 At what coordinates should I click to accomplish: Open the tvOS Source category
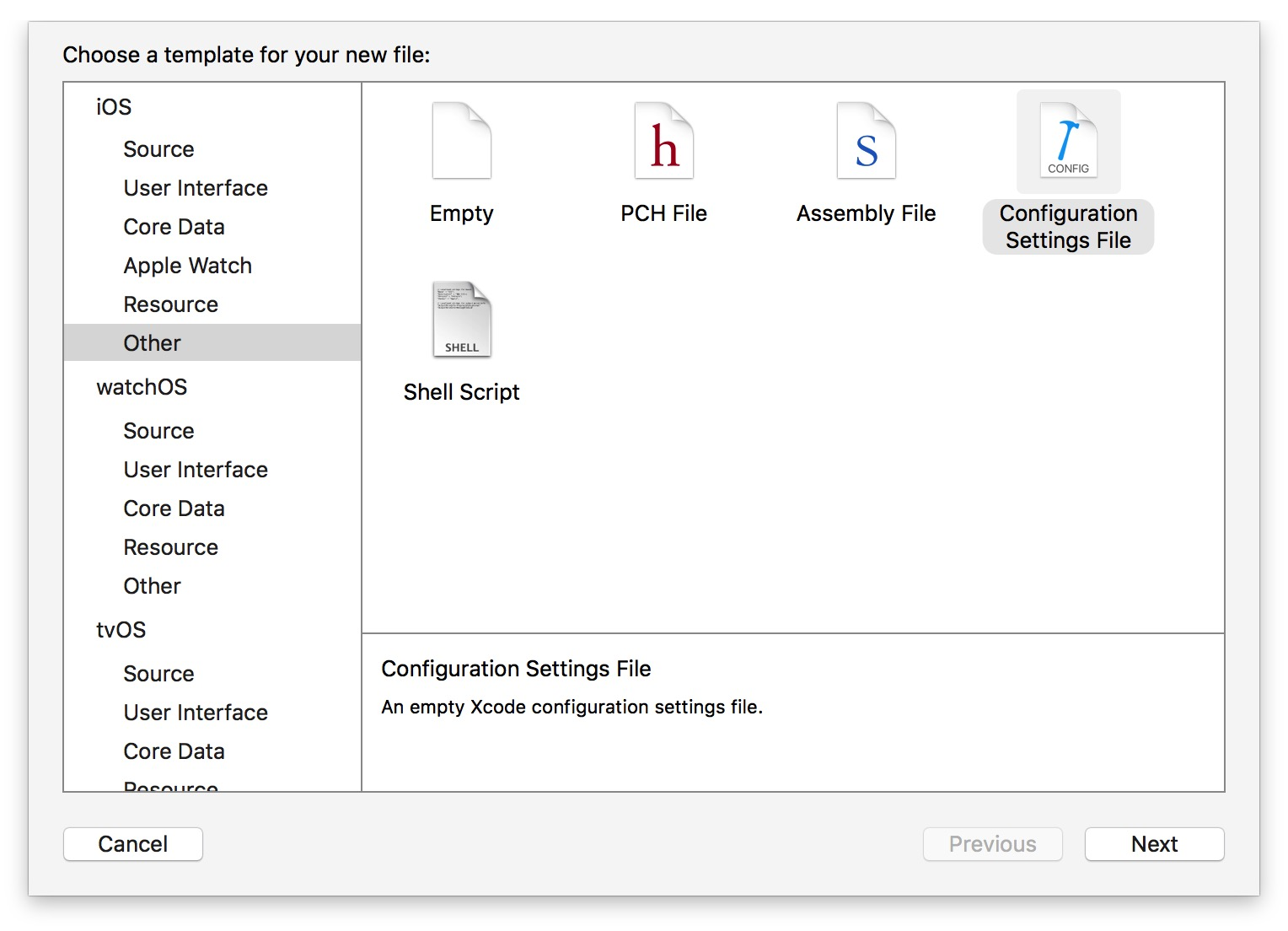pyautogui.click(x=158, y=674)
